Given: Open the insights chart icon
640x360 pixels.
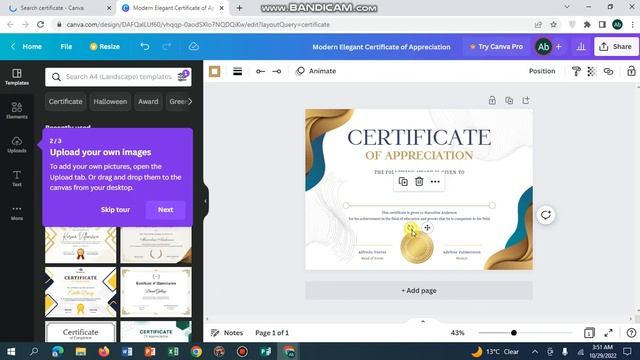Looking at the screenshot, I should pyautogui.click(x=581, y=47).
